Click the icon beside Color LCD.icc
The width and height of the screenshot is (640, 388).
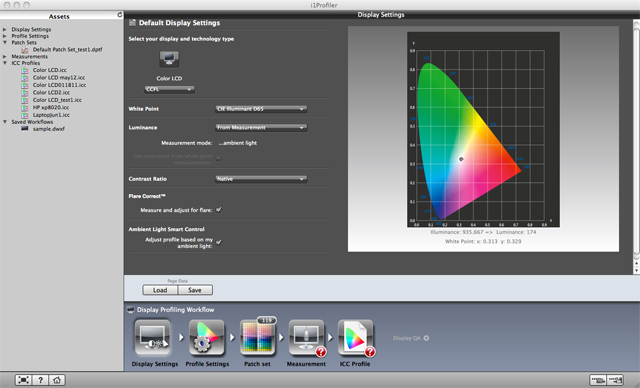(x=24, y=70)
